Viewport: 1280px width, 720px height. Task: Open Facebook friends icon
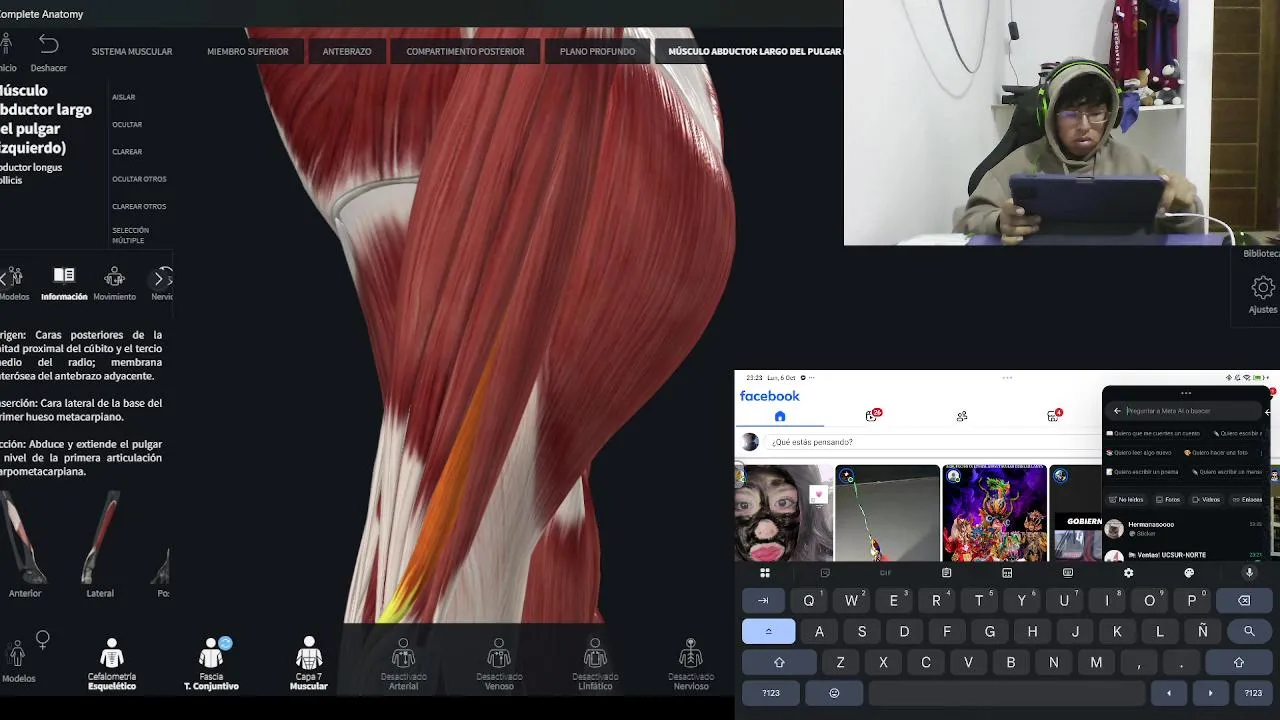click(962, 416)
